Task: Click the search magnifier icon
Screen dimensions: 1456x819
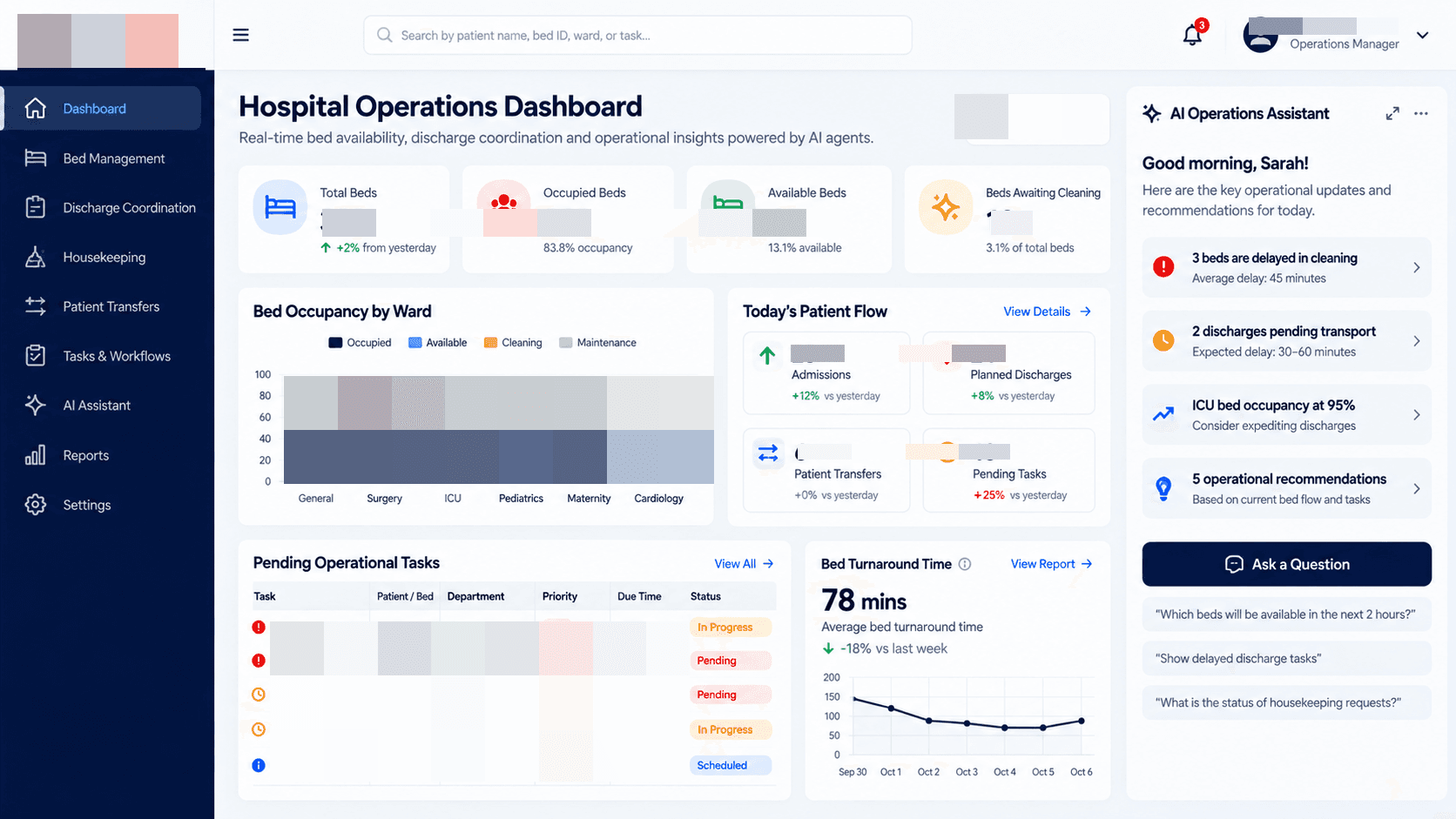Action: point(384,35)
